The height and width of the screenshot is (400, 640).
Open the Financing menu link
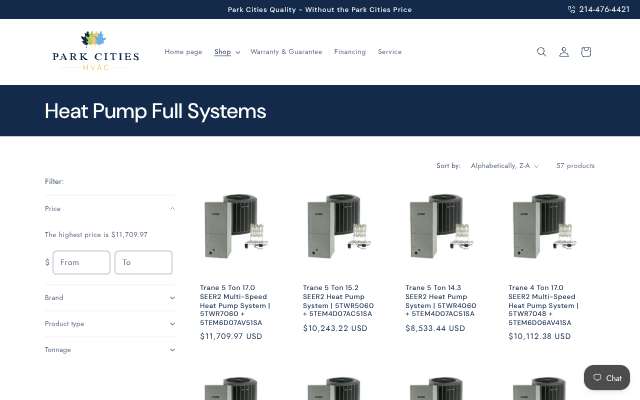350,52
